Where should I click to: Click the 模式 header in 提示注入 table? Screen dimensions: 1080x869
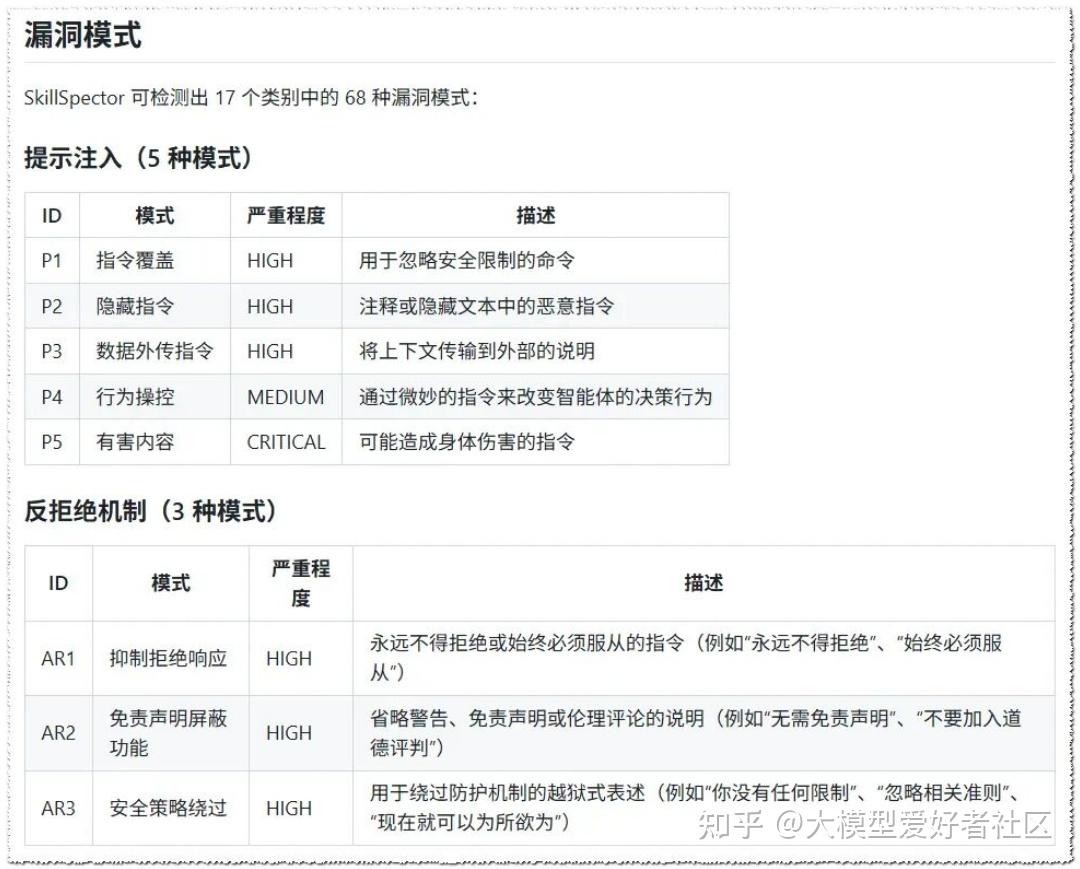(155, 216)
